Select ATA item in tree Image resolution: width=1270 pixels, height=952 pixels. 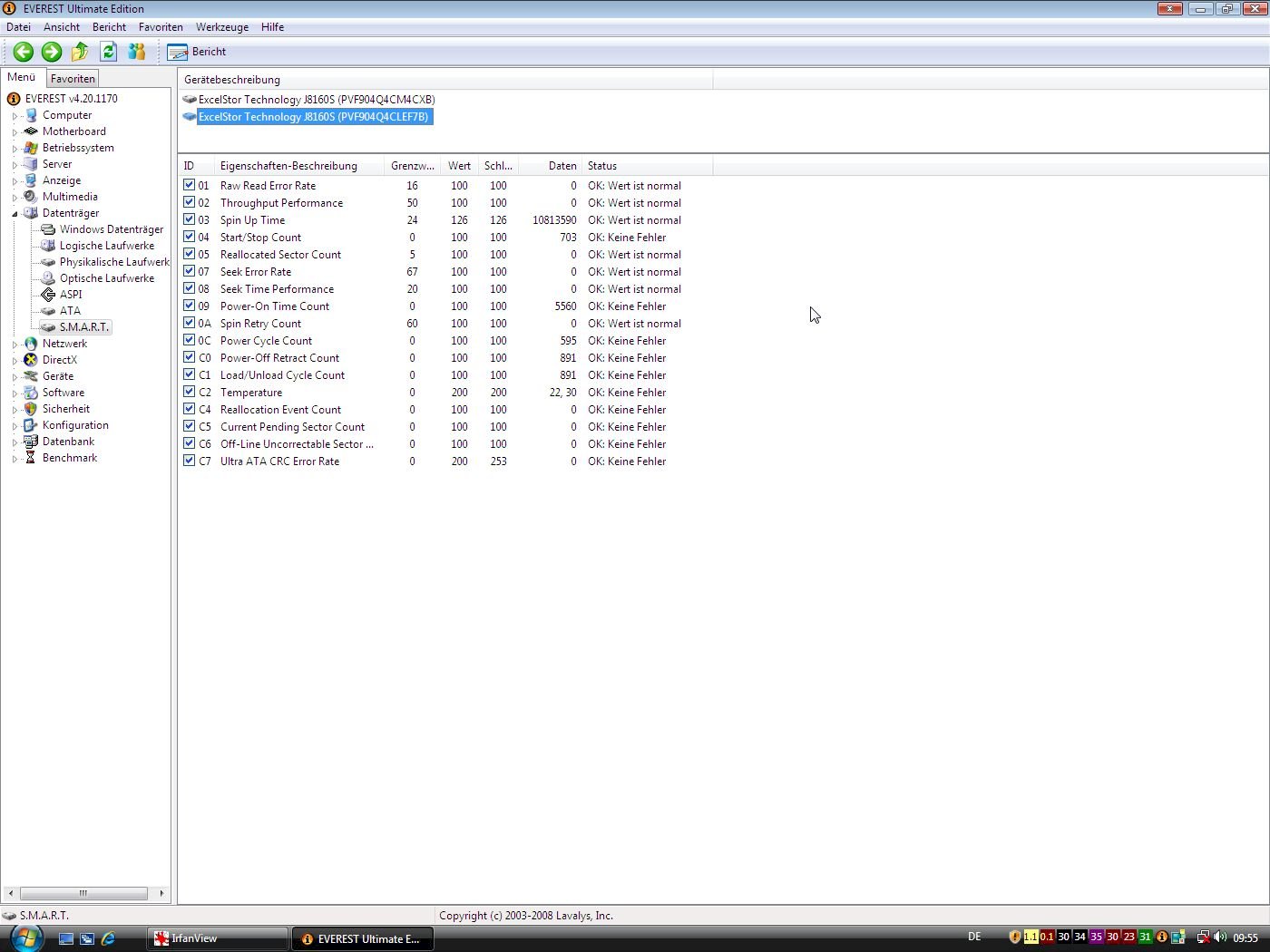[70, 311]
